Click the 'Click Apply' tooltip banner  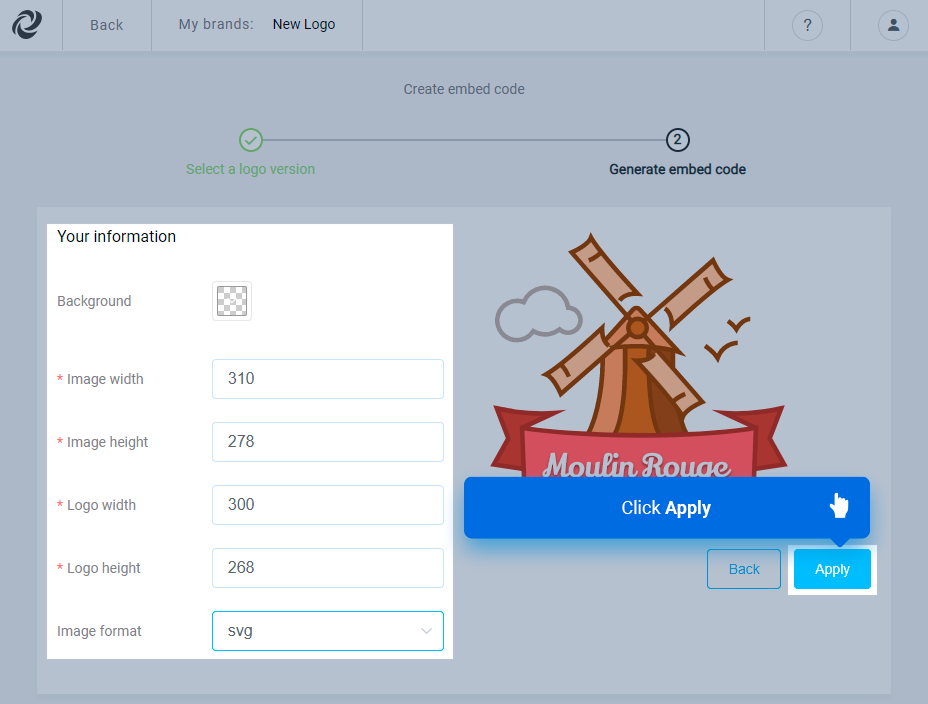pos(667,508)
